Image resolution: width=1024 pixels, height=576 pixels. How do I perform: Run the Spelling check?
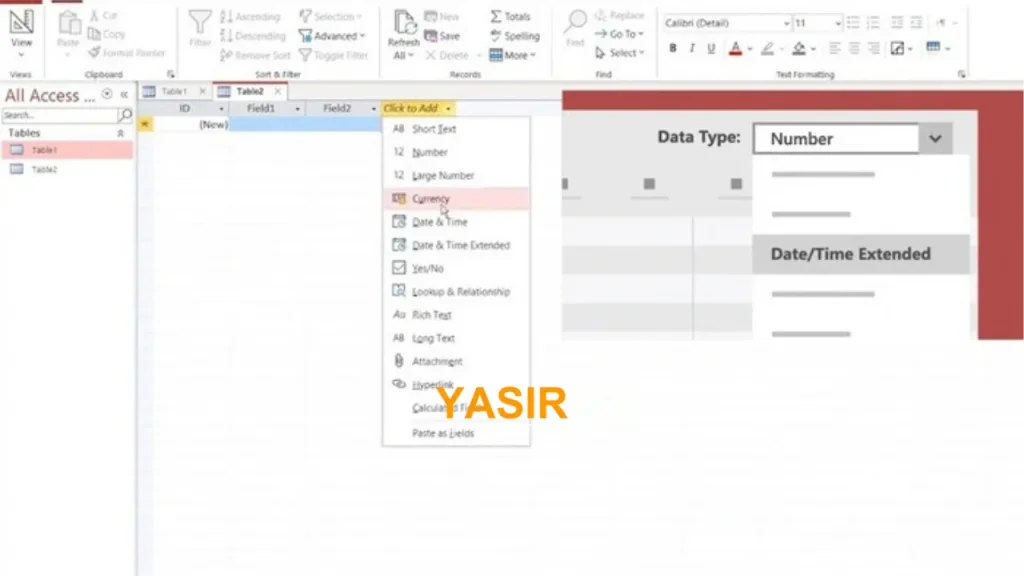(x=515, y=35)
